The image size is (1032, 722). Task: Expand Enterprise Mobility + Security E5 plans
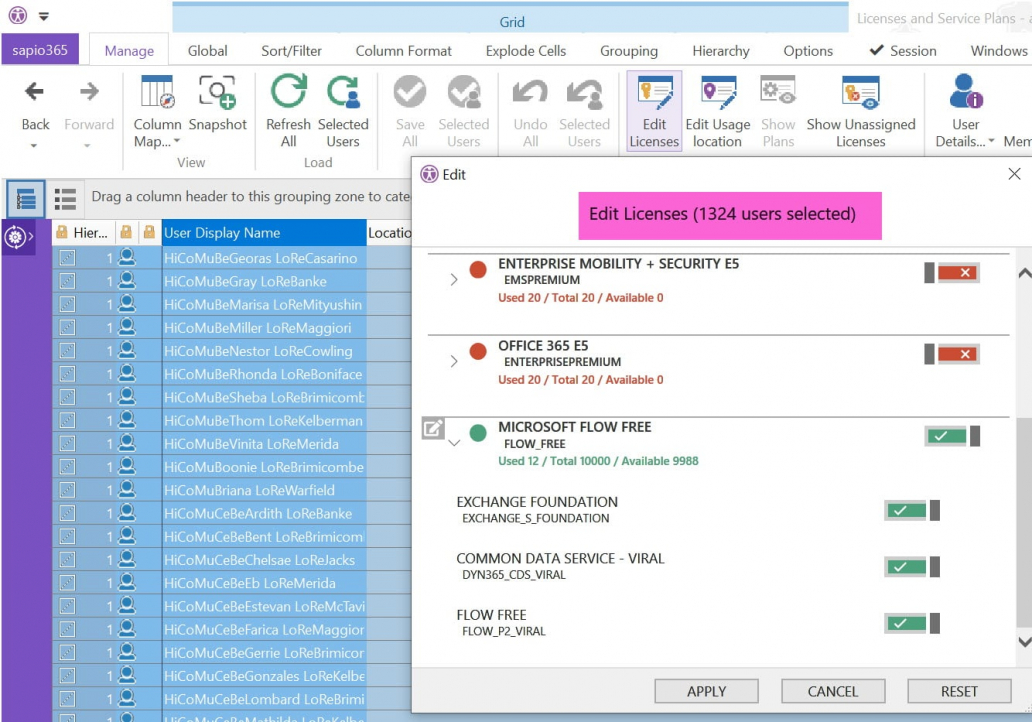click(x=453, y=280)
